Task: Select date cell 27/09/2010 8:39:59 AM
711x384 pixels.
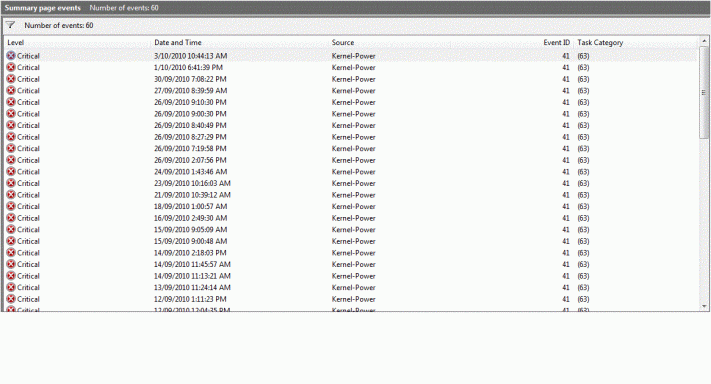Action: (x=190, y=91)
